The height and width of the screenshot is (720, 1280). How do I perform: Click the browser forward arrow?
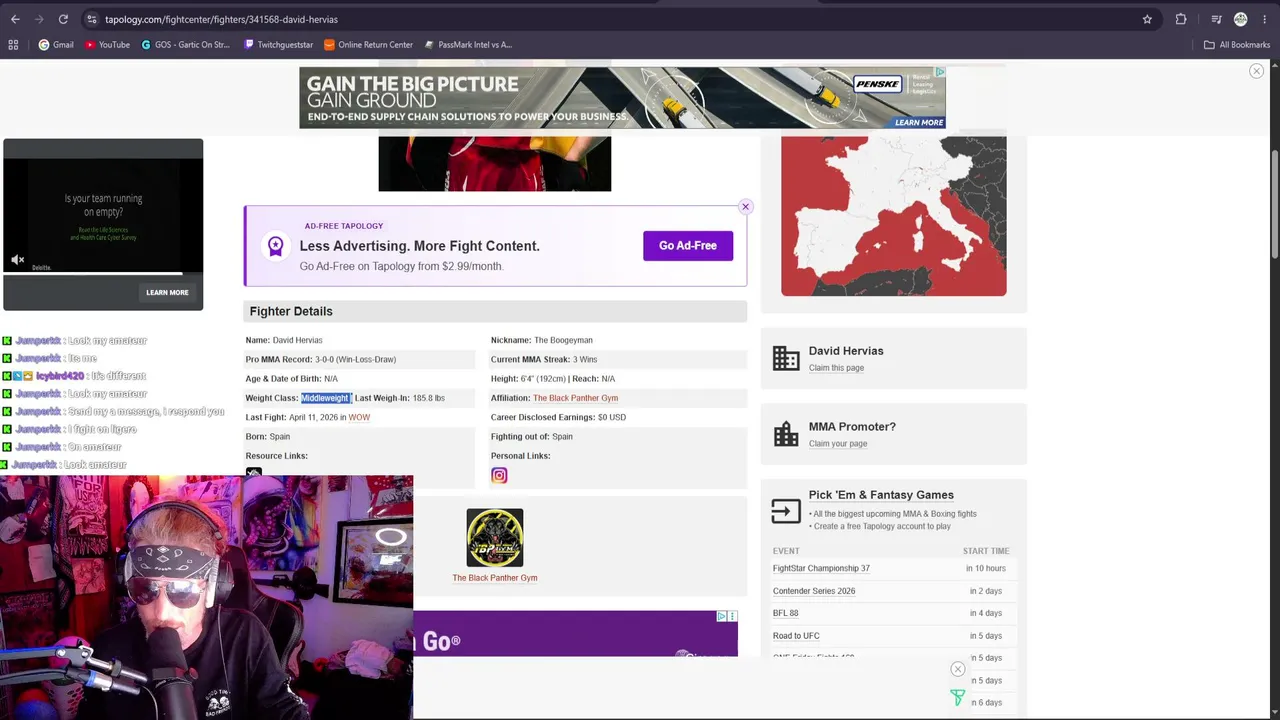click(39, 19)
